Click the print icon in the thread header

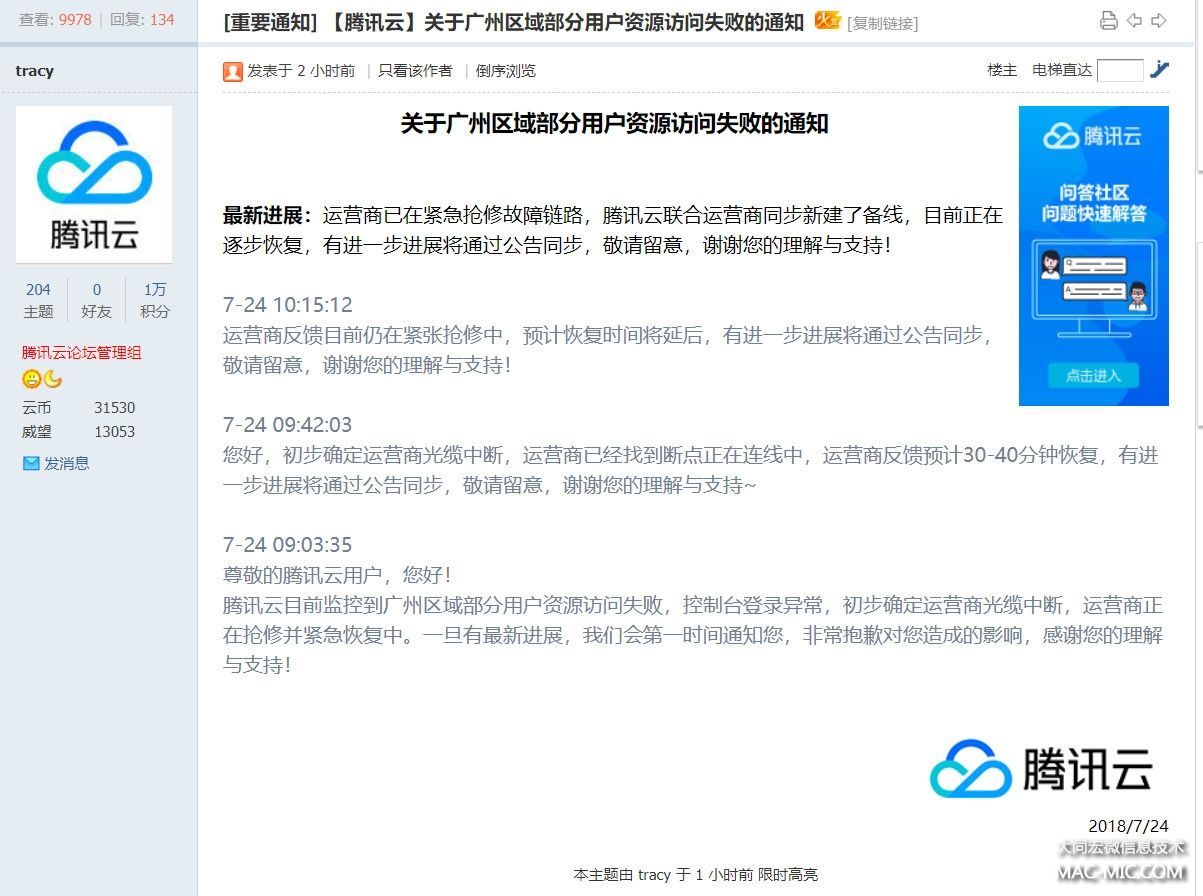[x=1108, y=21]
